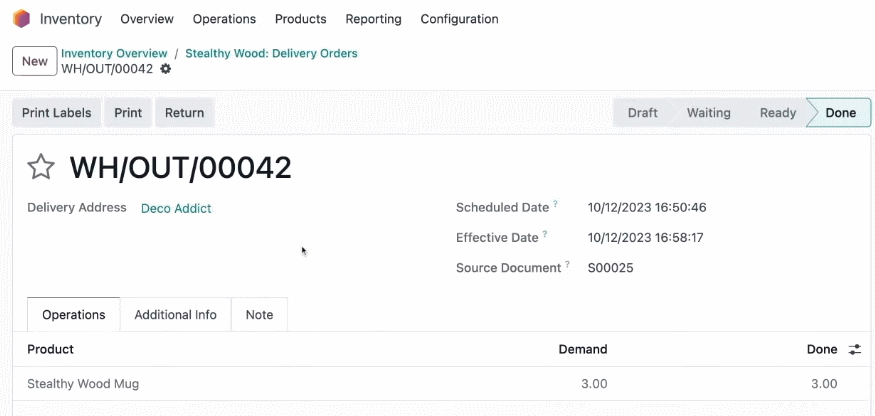This screenshot has height=416, width=875.
Task: Click the Print Labels button
Action: pyautogui.click(x=56, y=113)
